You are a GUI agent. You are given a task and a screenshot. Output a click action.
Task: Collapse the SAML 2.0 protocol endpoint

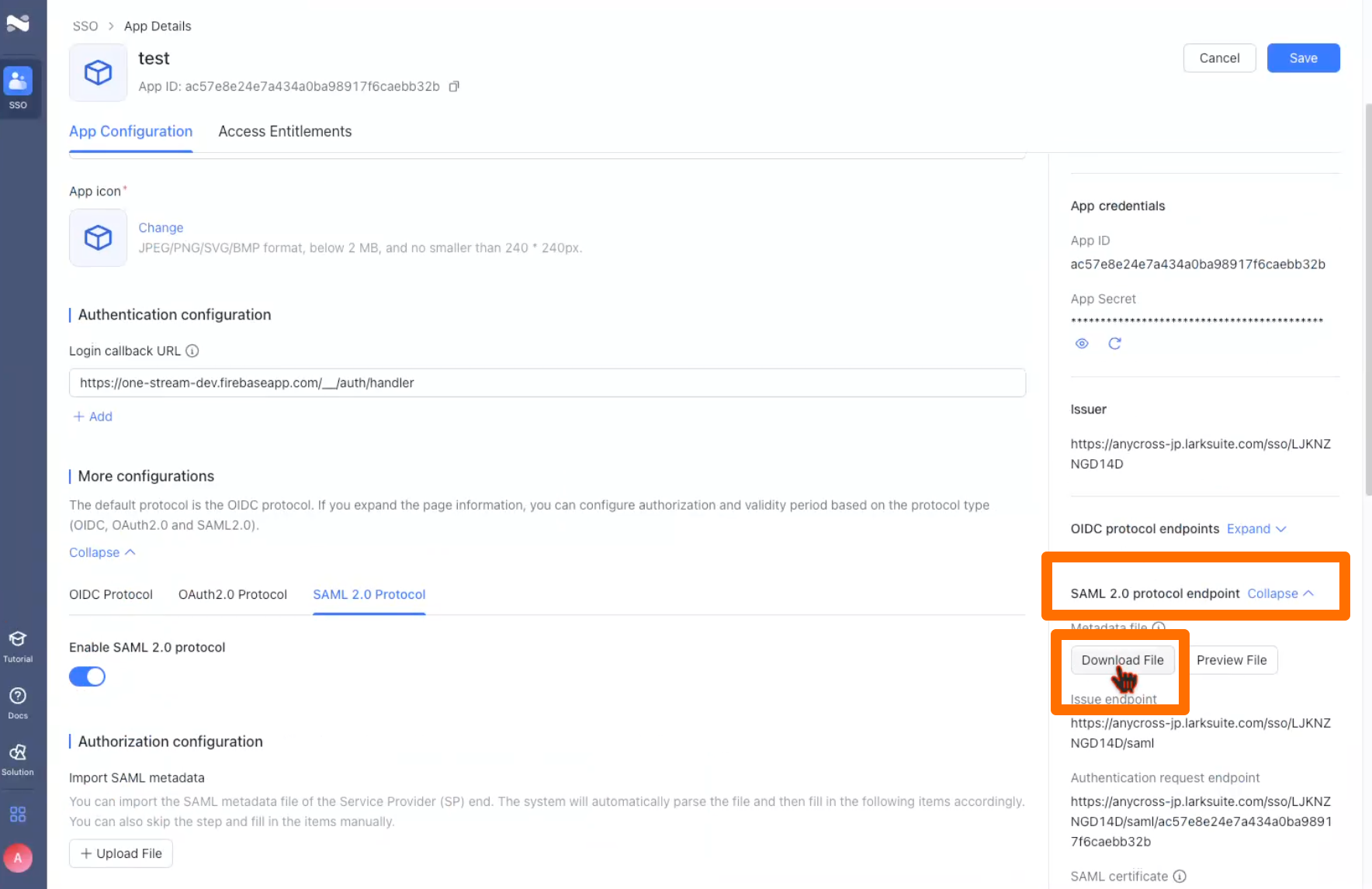(x=1280, y=593)
